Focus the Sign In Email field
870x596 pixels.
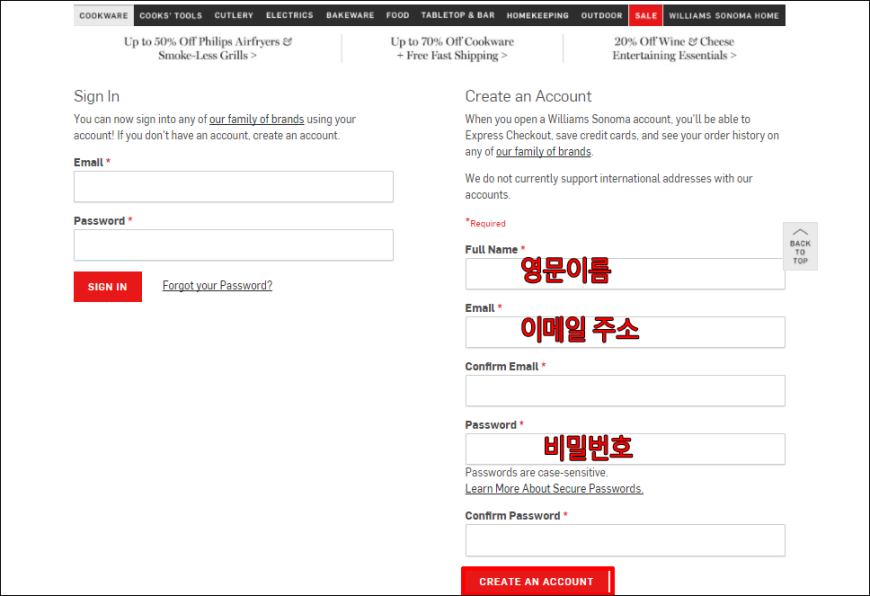pos(234,186)
